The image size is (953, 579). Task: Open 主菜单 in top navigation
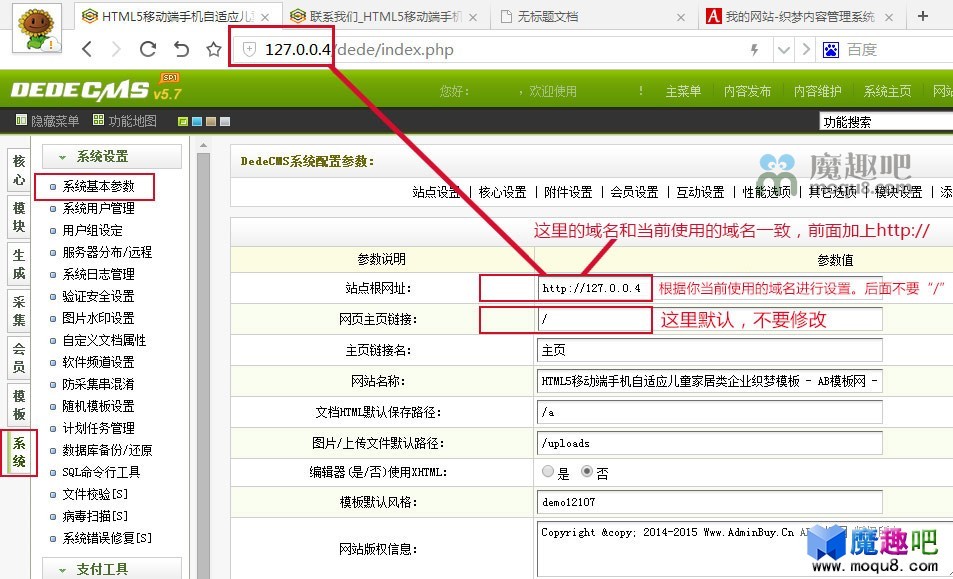point(683,91)
